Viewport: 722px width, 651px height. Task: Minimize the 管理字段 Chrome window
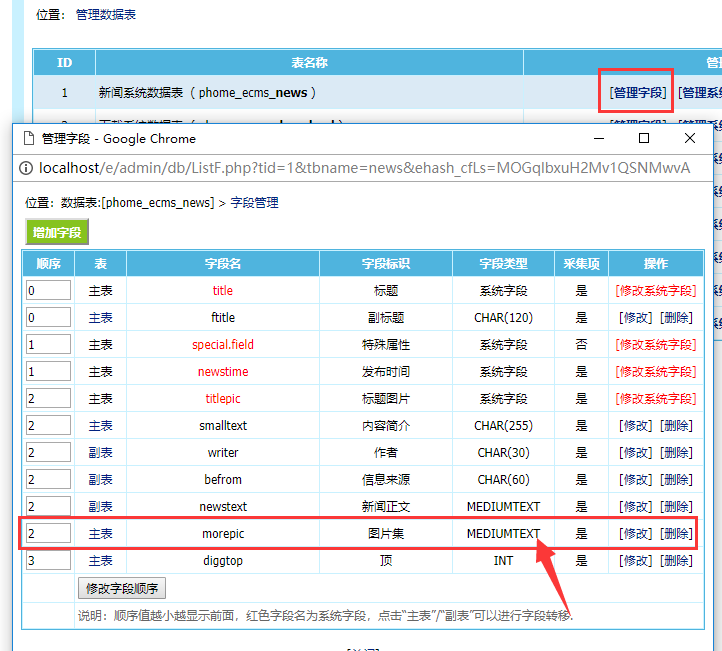[599, 138]
